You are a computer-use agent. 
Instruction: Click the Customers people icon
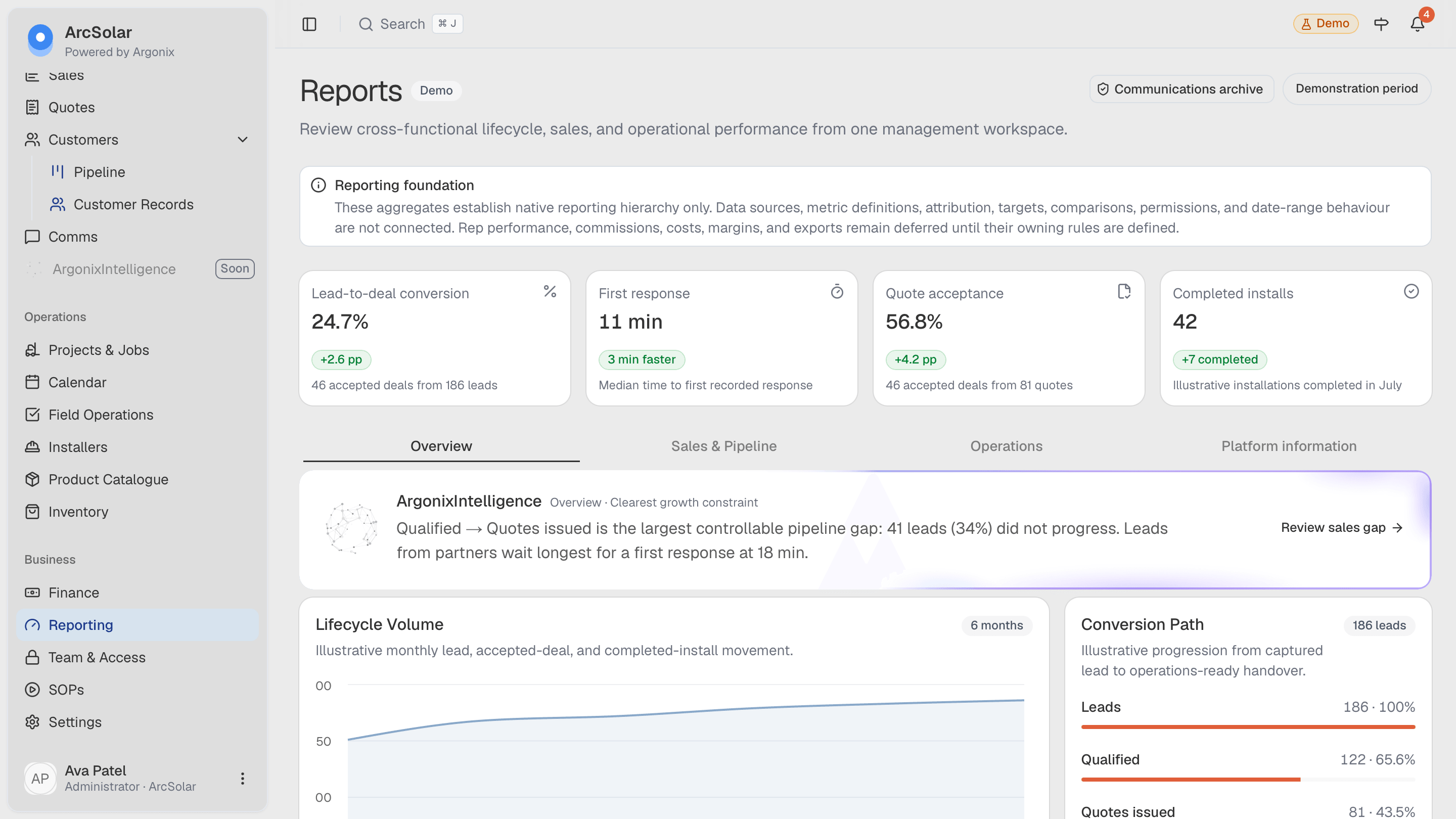click(32, 140)
